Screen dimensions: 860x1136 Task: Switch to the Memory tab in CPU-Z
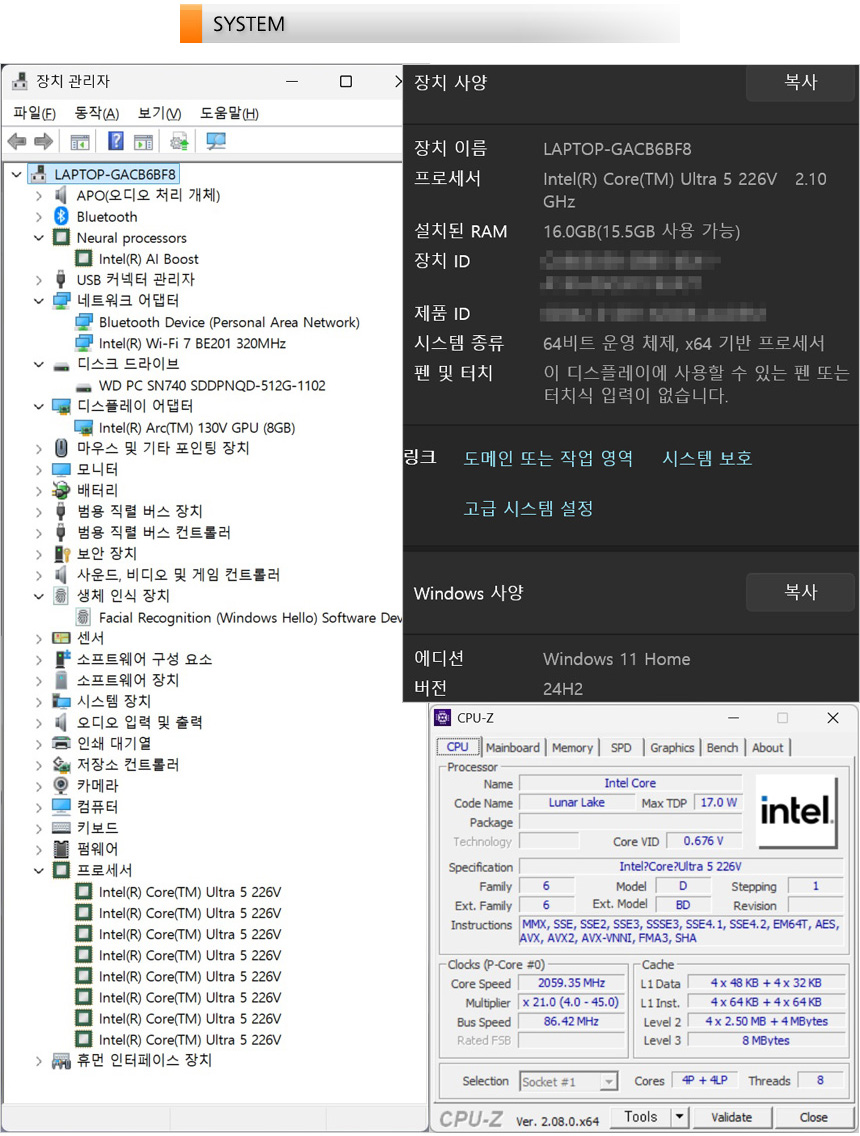pos(572,747)
